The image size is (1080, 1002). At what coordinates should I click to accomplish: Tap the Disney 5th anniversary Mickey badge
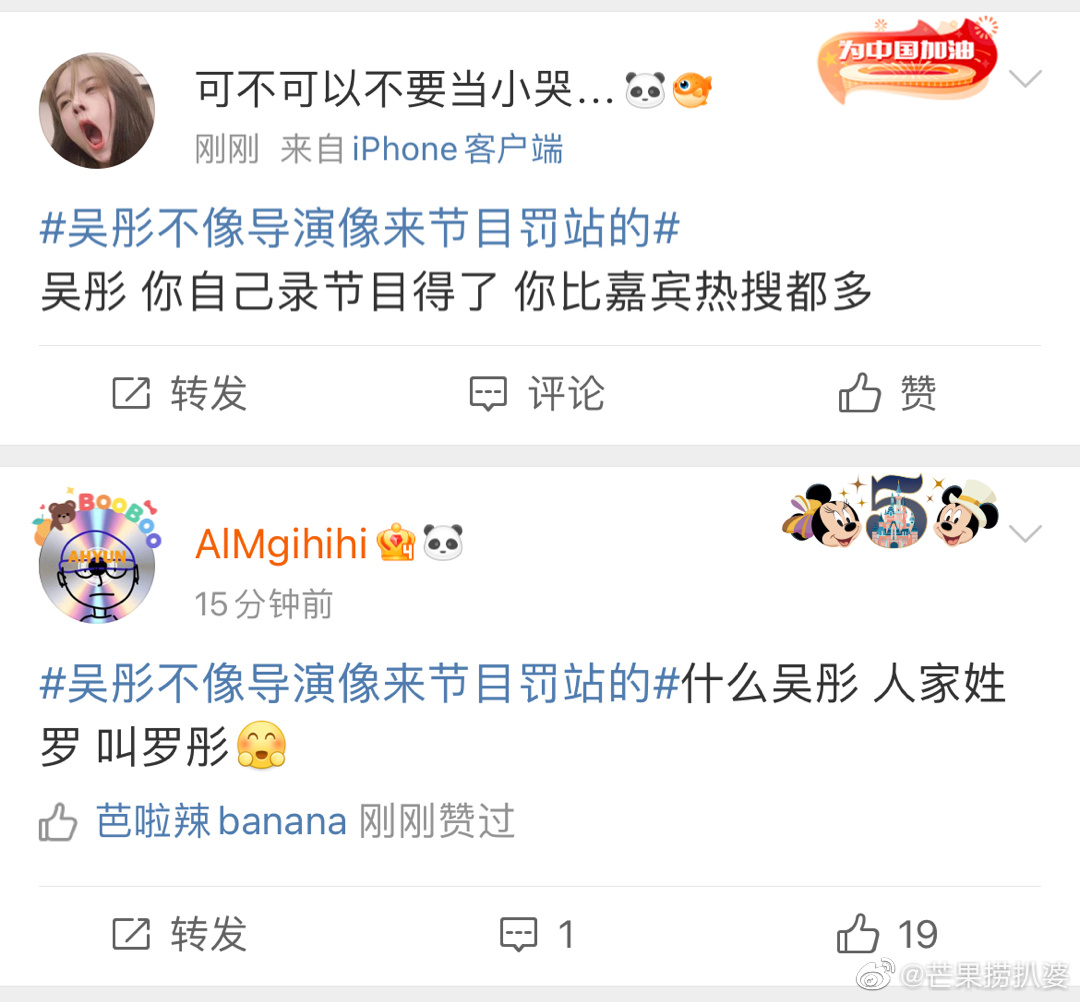coord(891,513)
